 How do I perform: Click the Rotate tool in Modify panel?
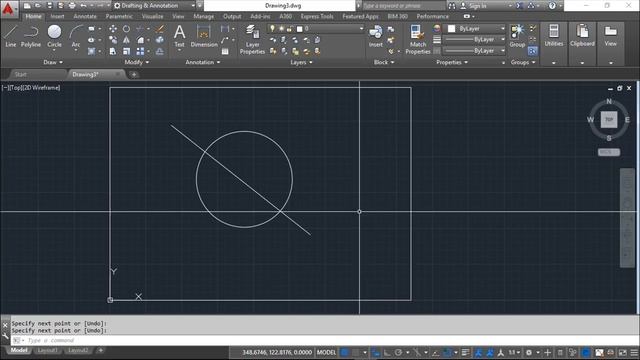tap(127, 29)
